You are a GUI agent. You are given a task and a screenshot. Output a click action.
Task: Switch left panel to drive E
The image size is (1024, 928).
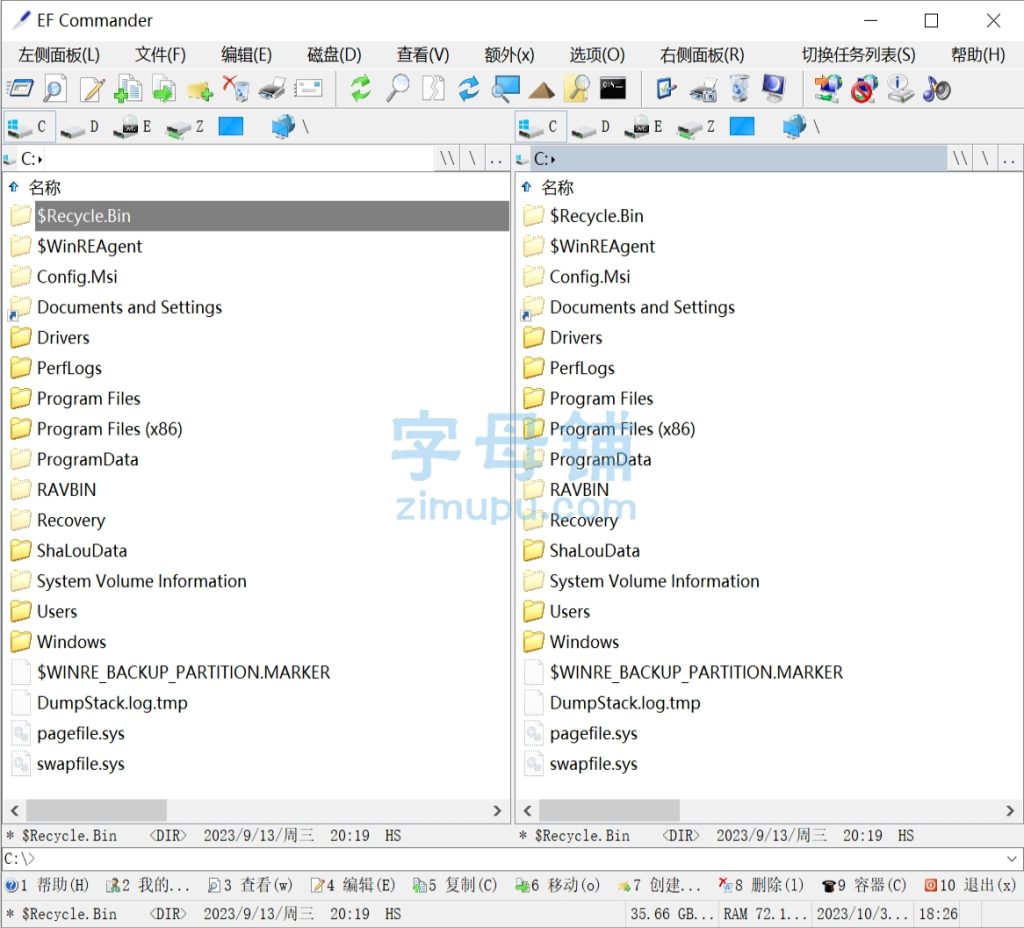pos(133,127)
